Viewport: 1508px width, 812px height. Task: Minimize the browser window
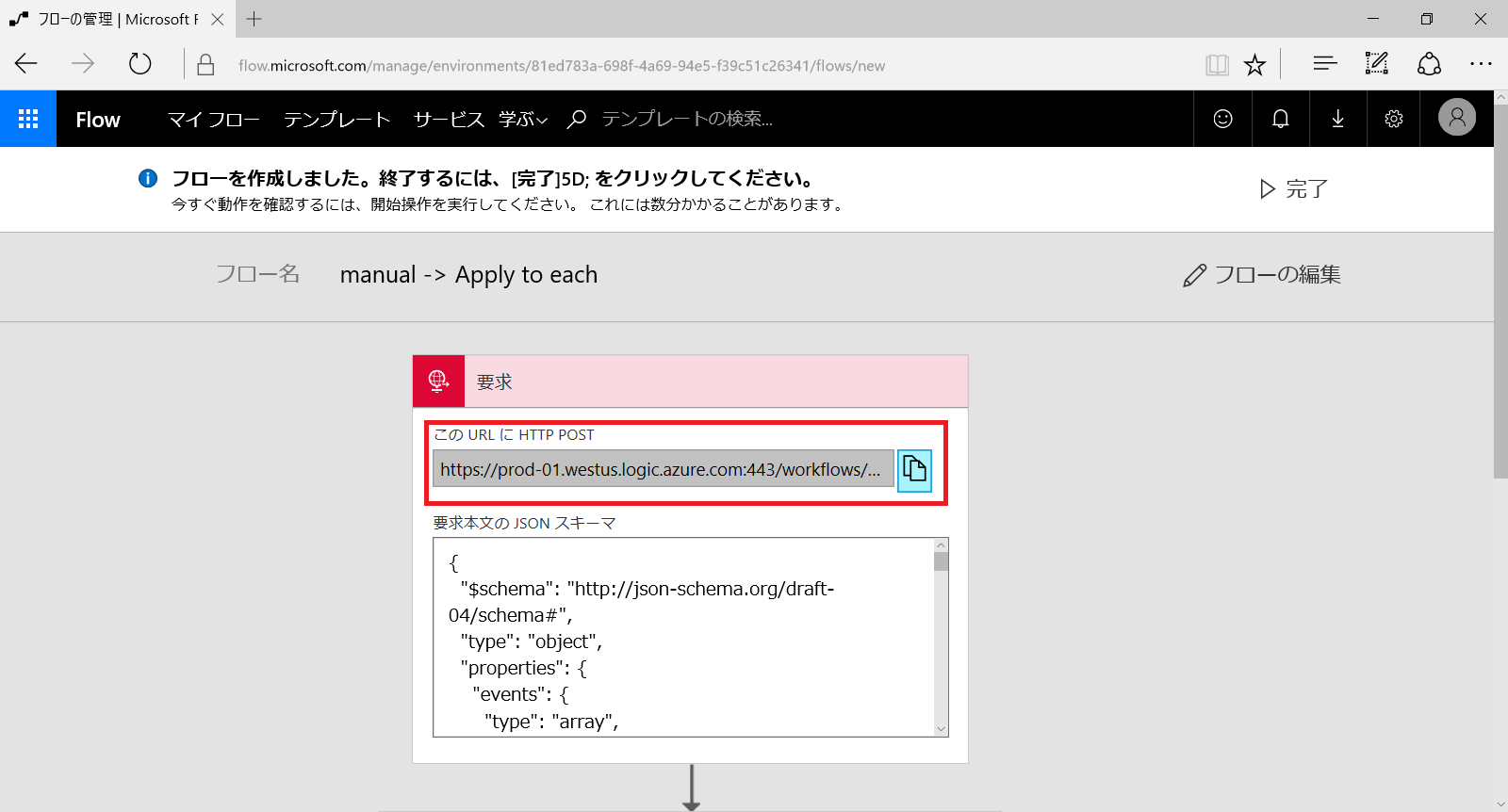(x=1373, y=19)
